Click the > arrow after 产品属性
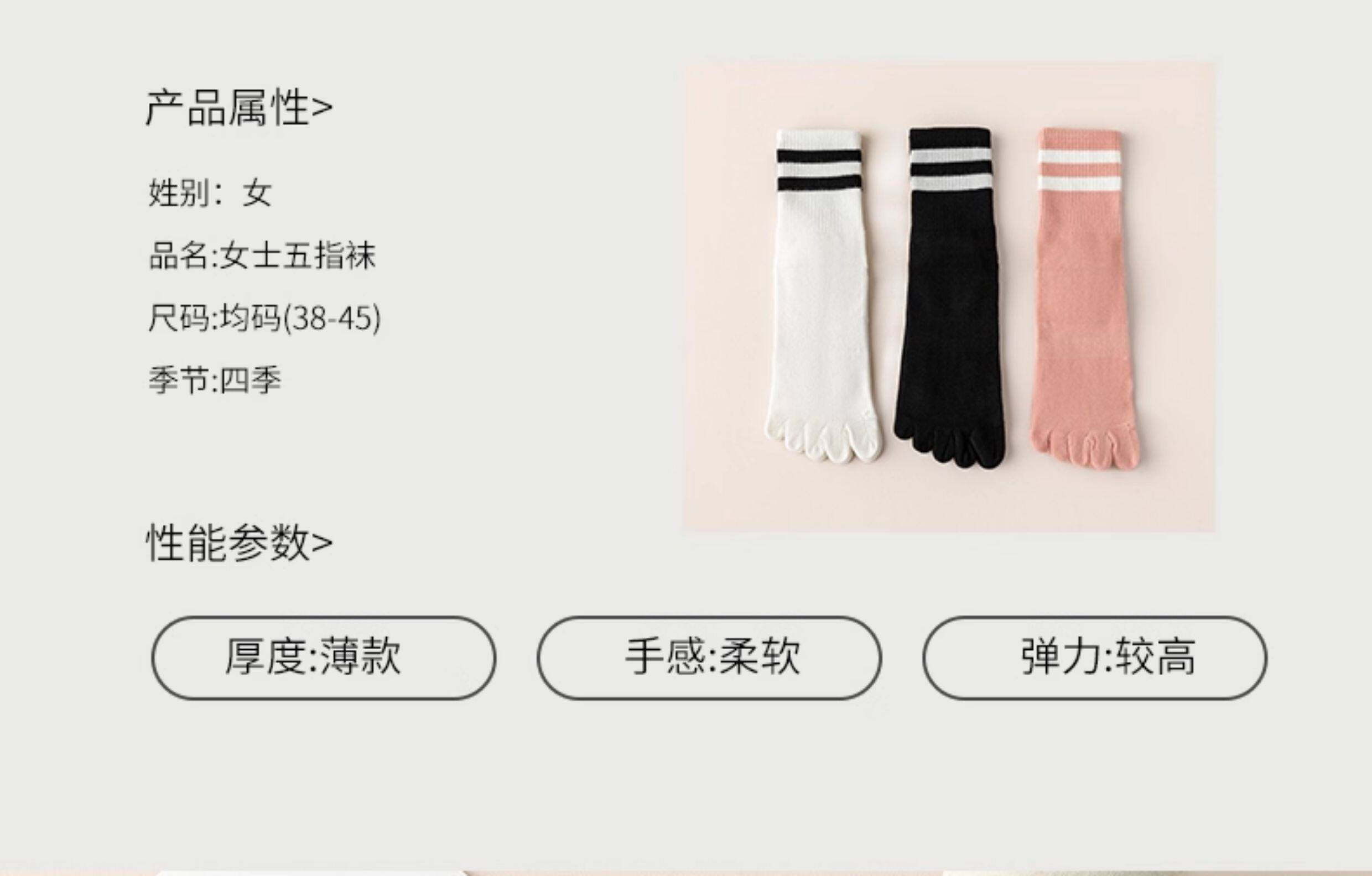1372x876 pixels. (323, 108)
